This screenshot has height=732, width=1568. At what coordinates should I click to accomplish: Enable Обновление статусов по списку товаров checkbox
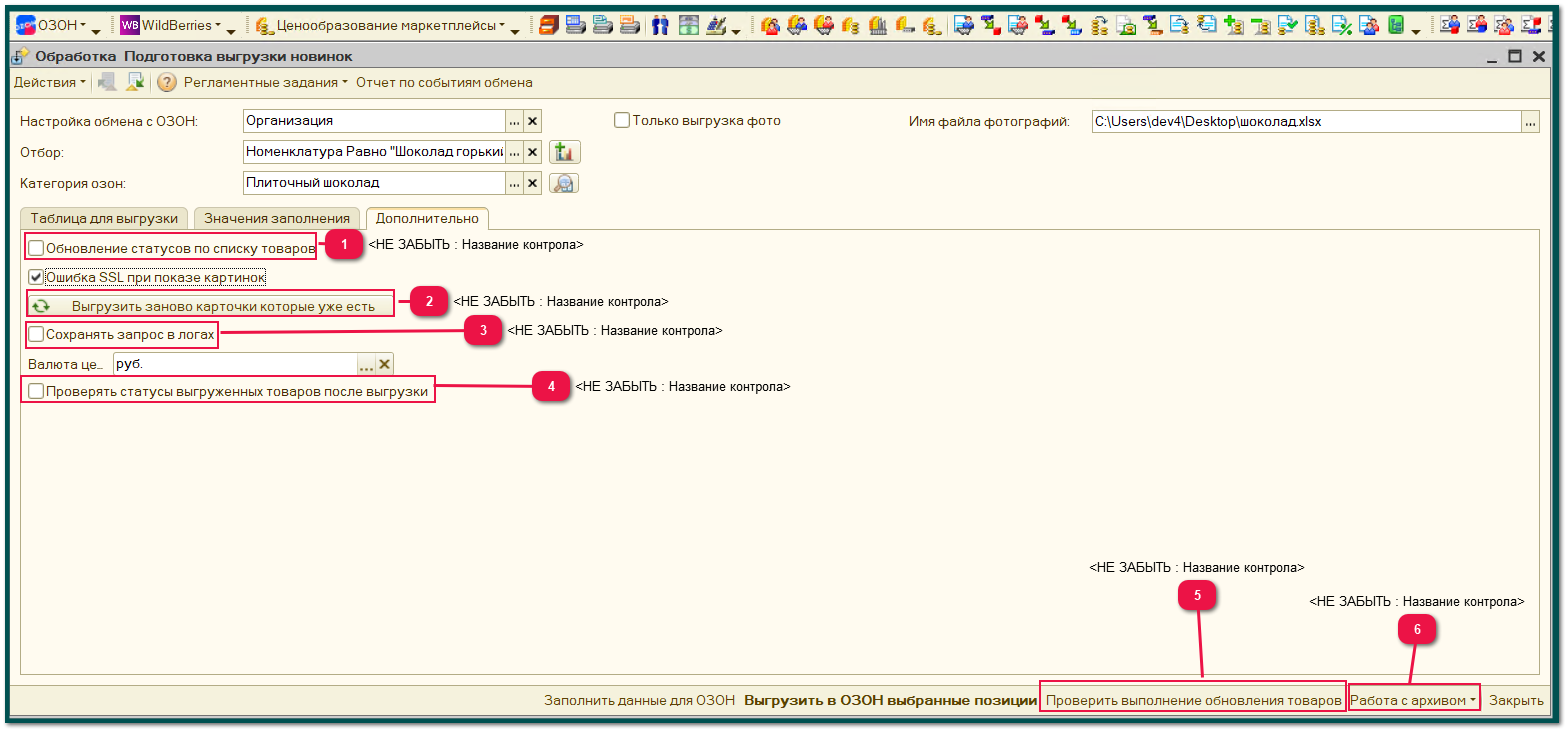(x=36, y=247)
